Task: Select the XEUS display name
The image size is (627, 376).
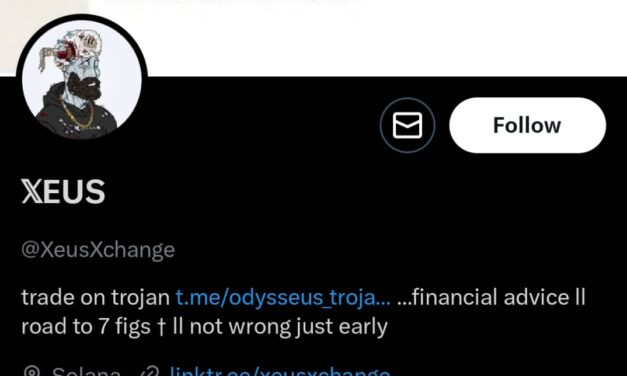Action: [63, 192]
